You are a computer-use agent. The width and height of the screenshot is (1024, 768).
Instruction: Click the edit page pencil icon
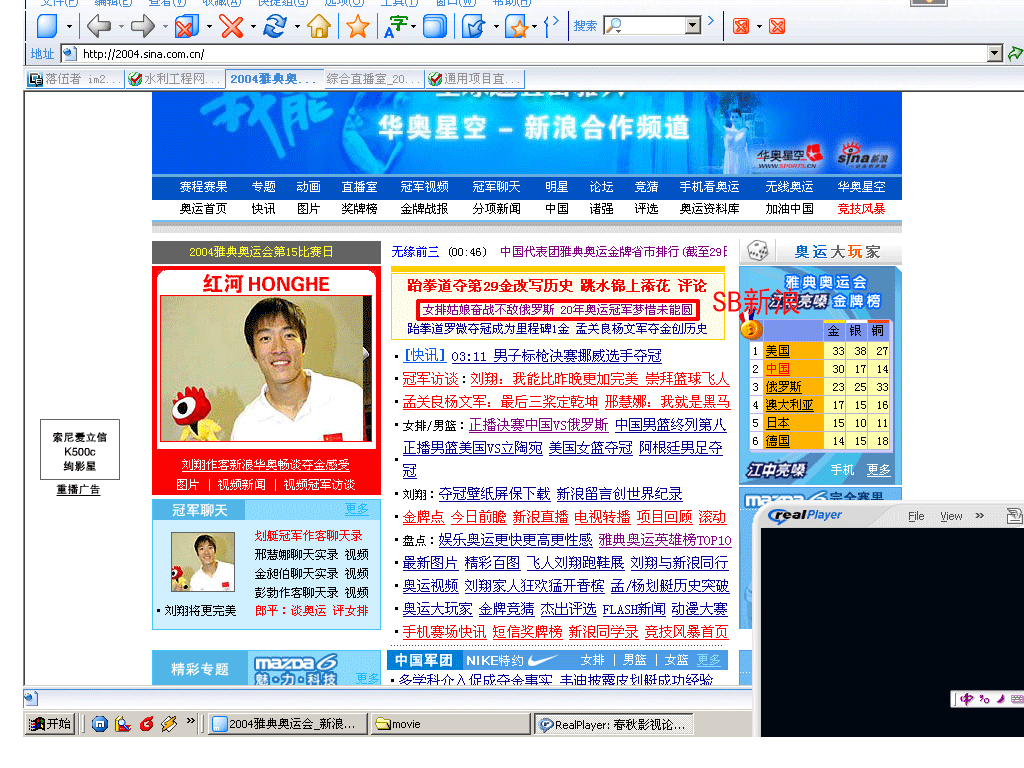coord(473,26)
